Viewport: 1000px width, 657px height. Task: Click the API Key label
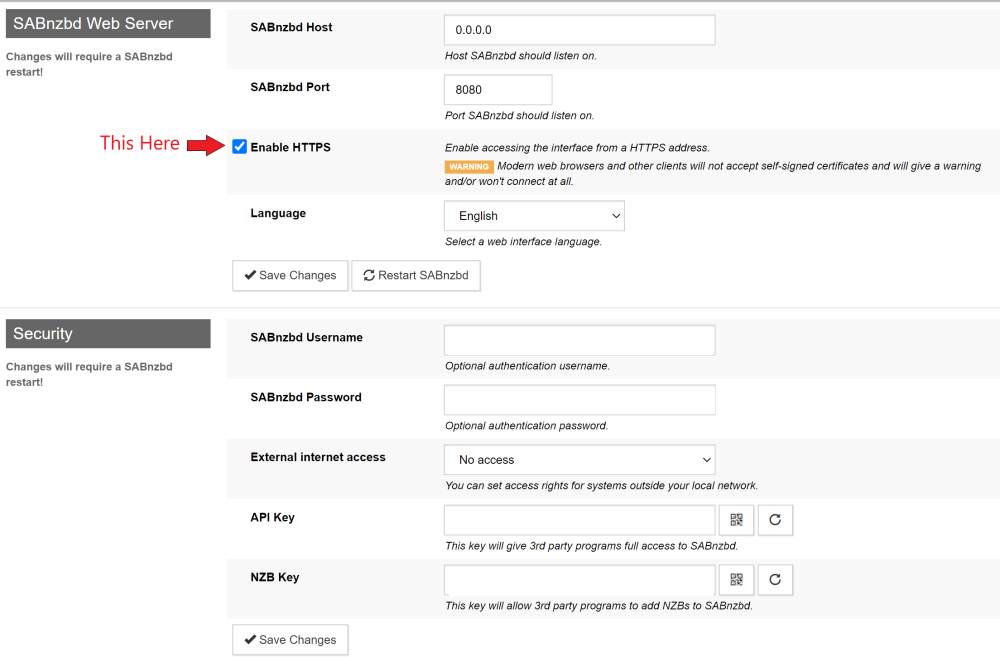272,517
